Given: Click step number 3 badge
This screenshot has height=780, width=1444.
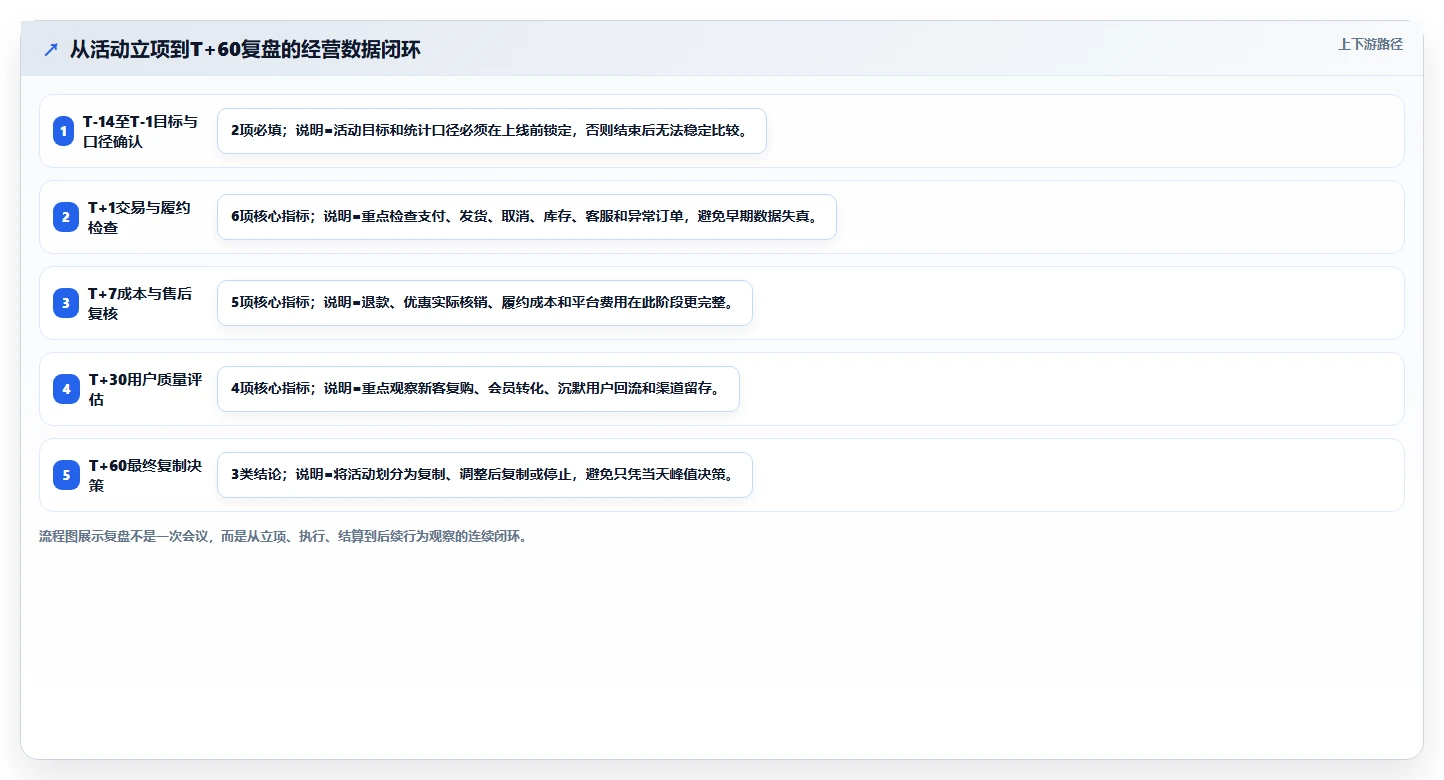Looking at the screenshot, I should [x=64, y=303].
